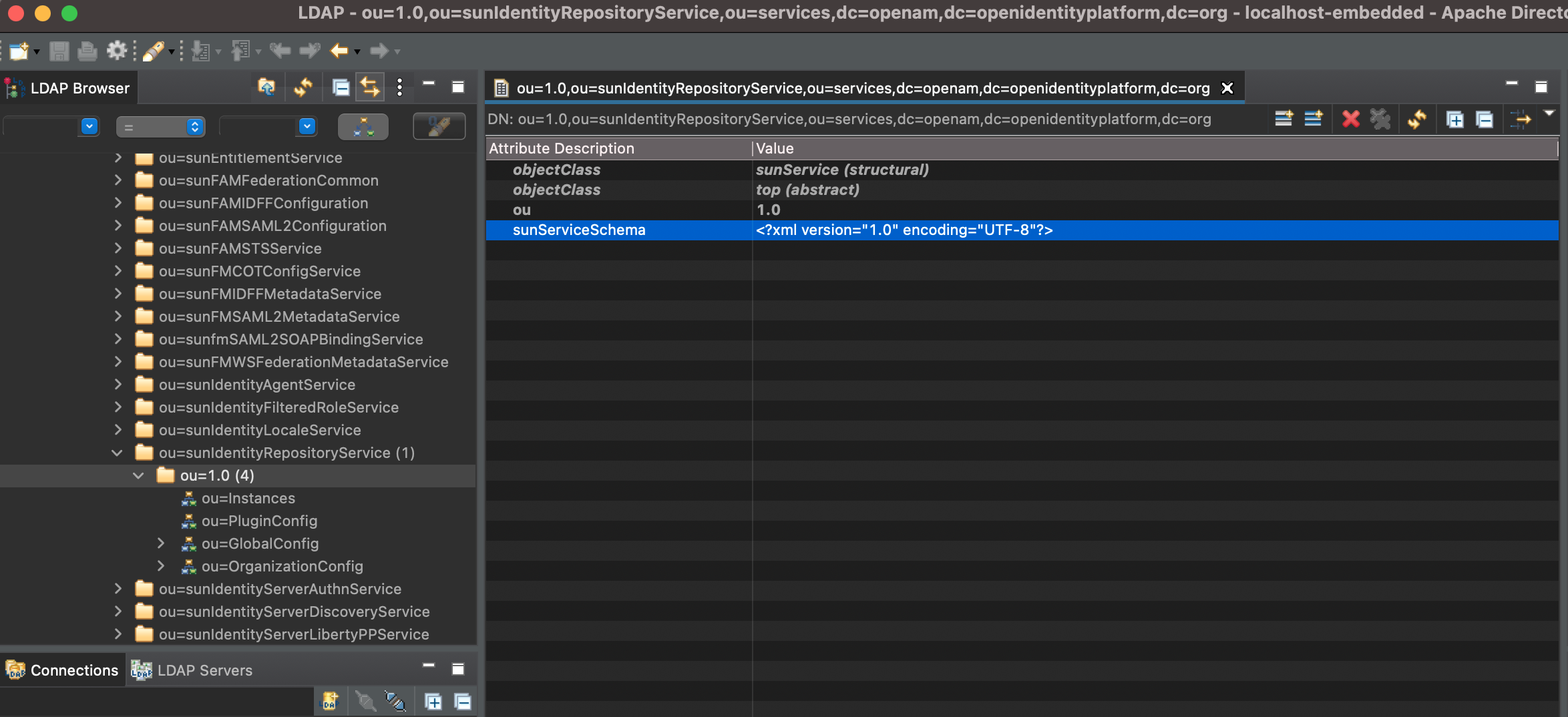The width and height of the screenshot is (1568, 717).
Task: Click the Quick Filter arrow icon in entry editor
Action: click(x=1520, y=120)
